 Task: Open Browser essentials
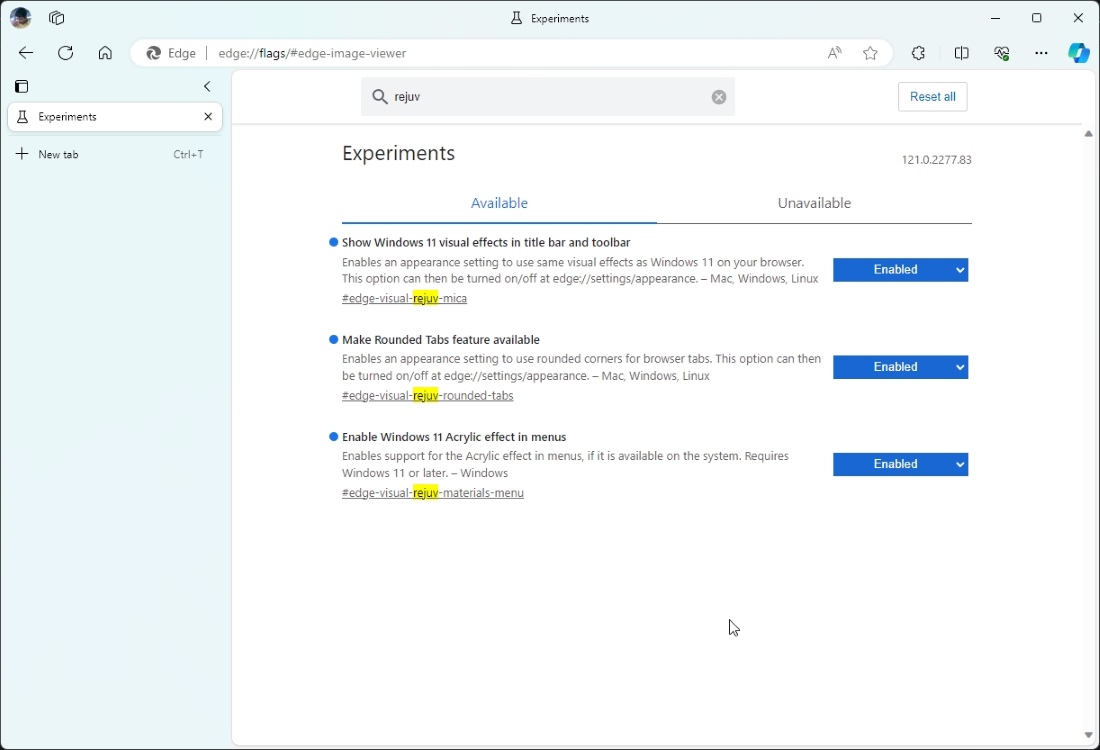(1001, 53)
